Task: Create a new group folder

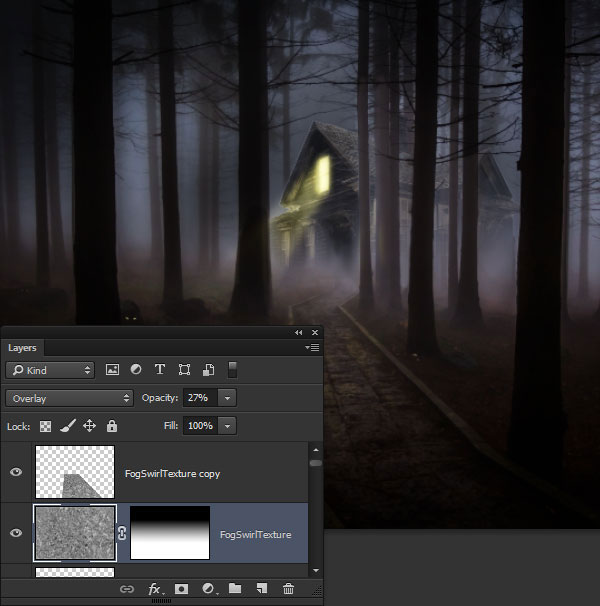Action: coord(235,589)
